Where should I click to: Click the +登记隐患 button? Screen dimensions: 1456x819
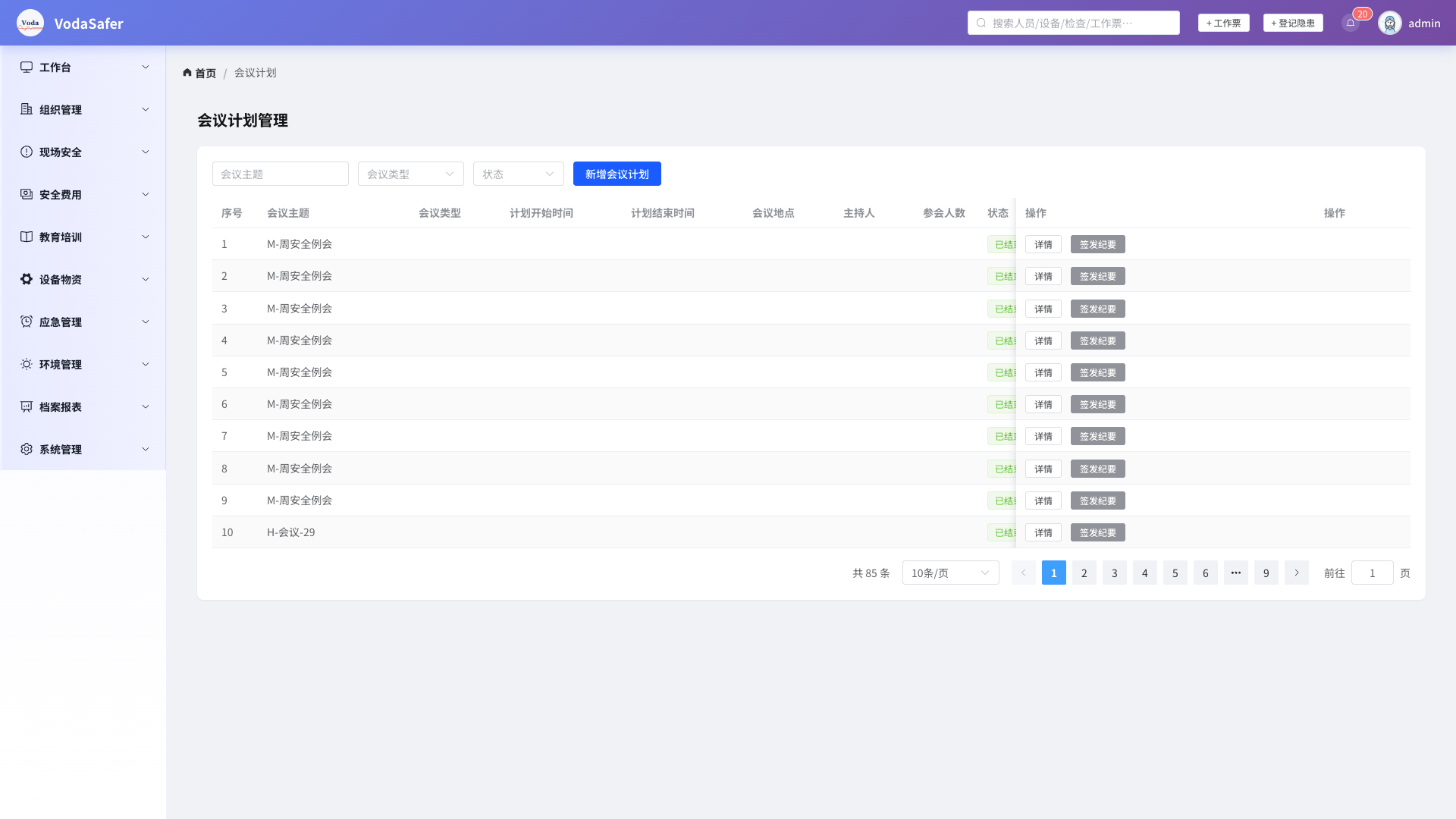click(1293, 23)
